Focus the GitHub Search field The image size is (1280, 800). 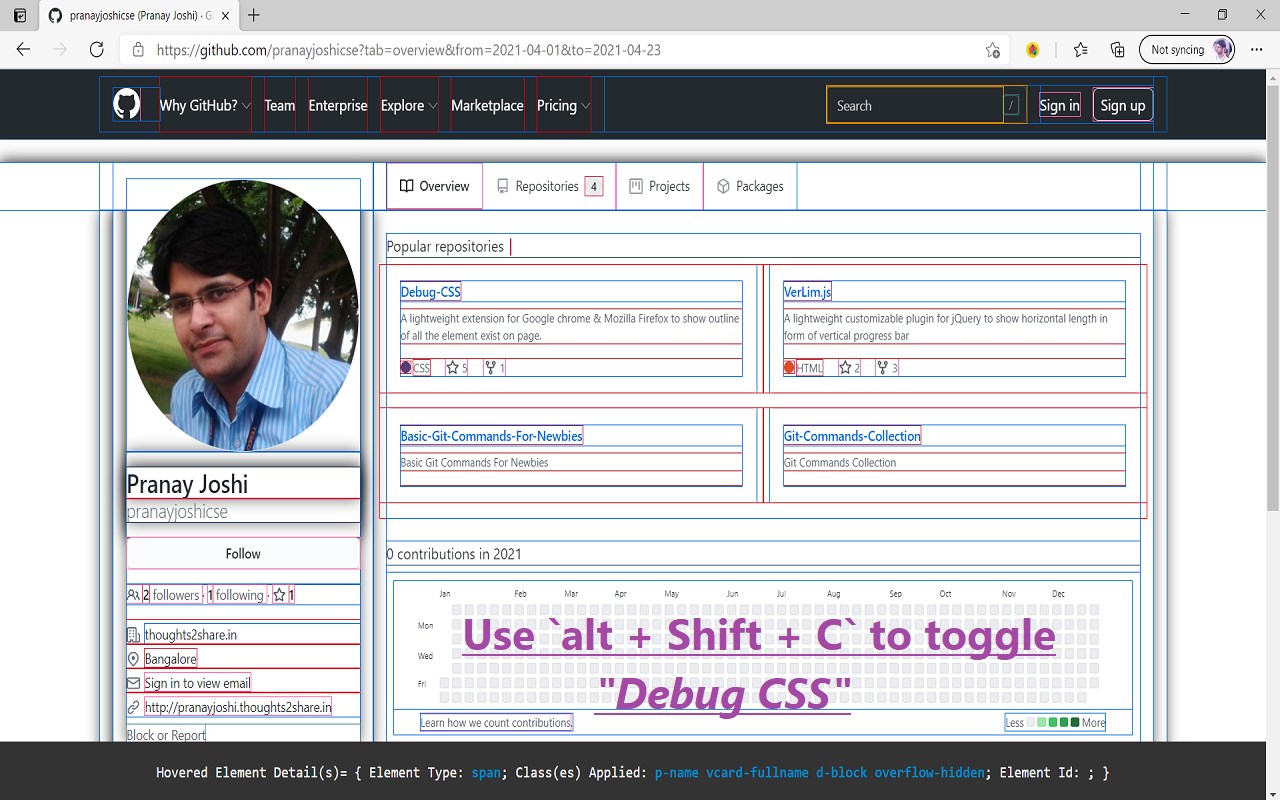pos(926,105)
